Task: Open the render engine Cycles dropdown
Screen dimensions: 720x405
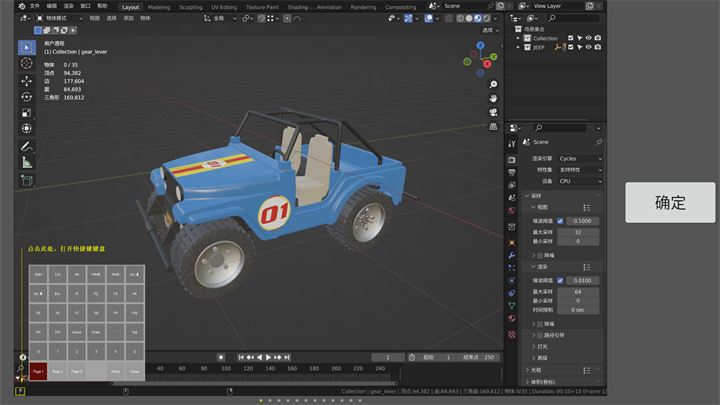Action: point(579,158)
